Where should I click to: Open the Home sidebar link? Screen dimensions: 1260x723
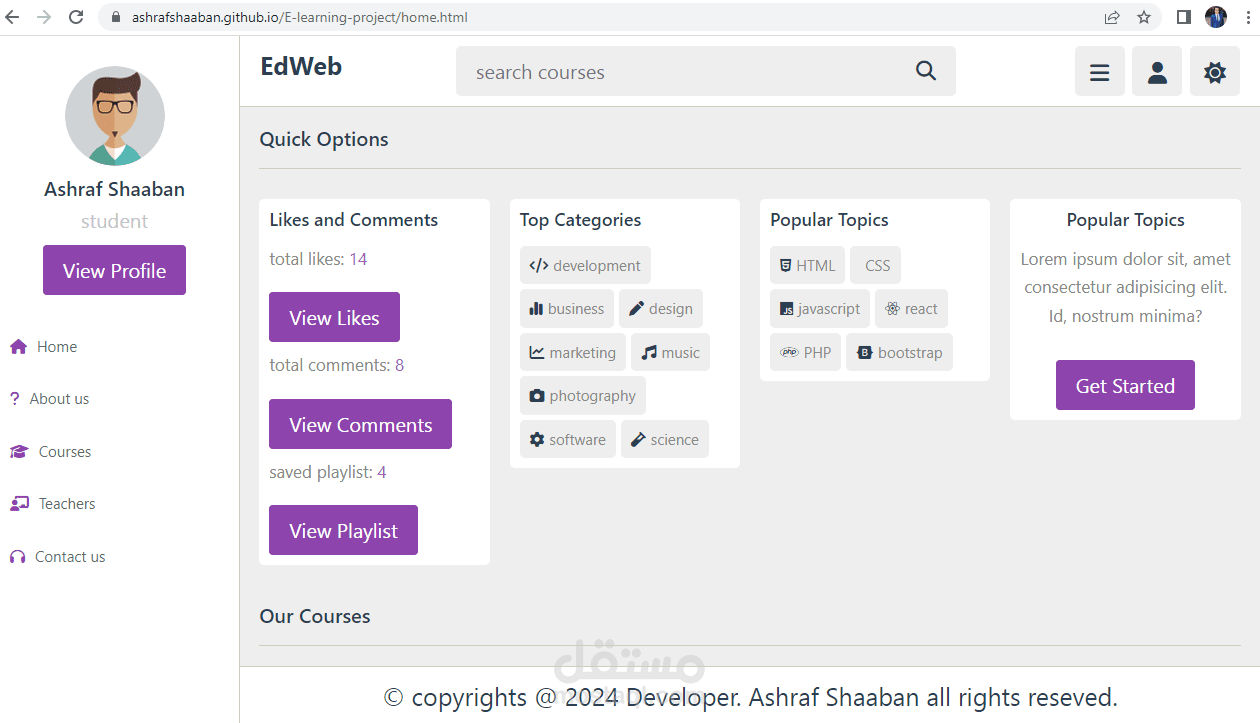click(x=56, y=347)
